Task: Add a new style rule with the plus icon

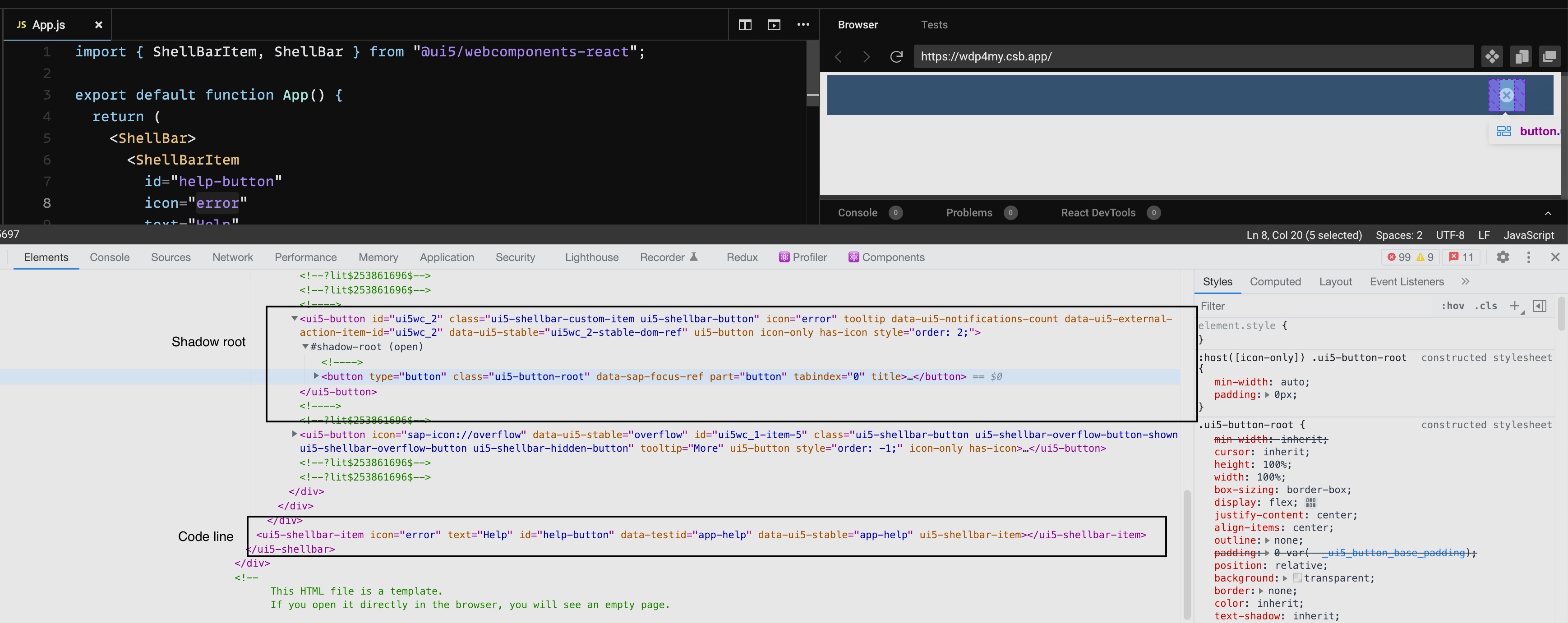Action: (1515, 306)
